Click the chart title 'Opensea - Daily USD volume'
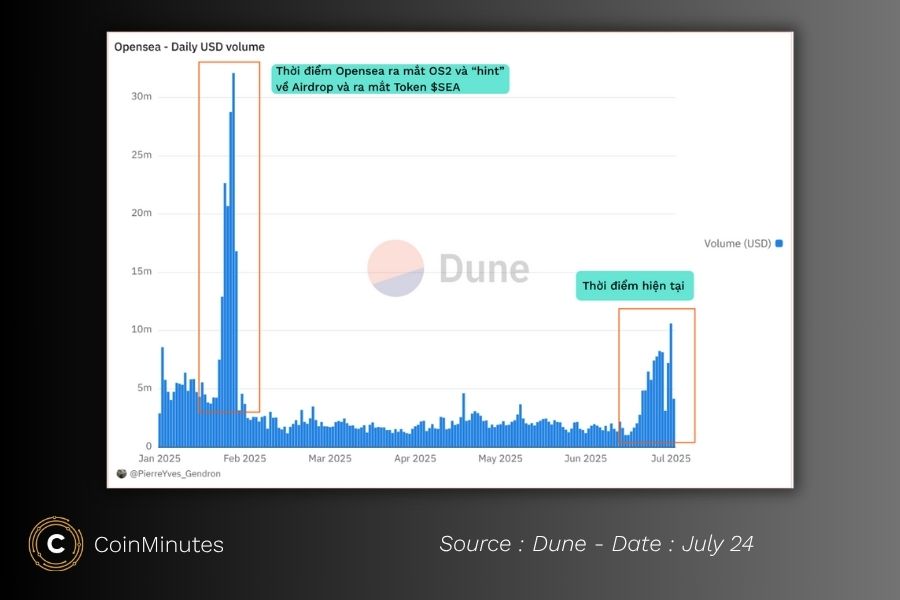 (x=189, y=47)
